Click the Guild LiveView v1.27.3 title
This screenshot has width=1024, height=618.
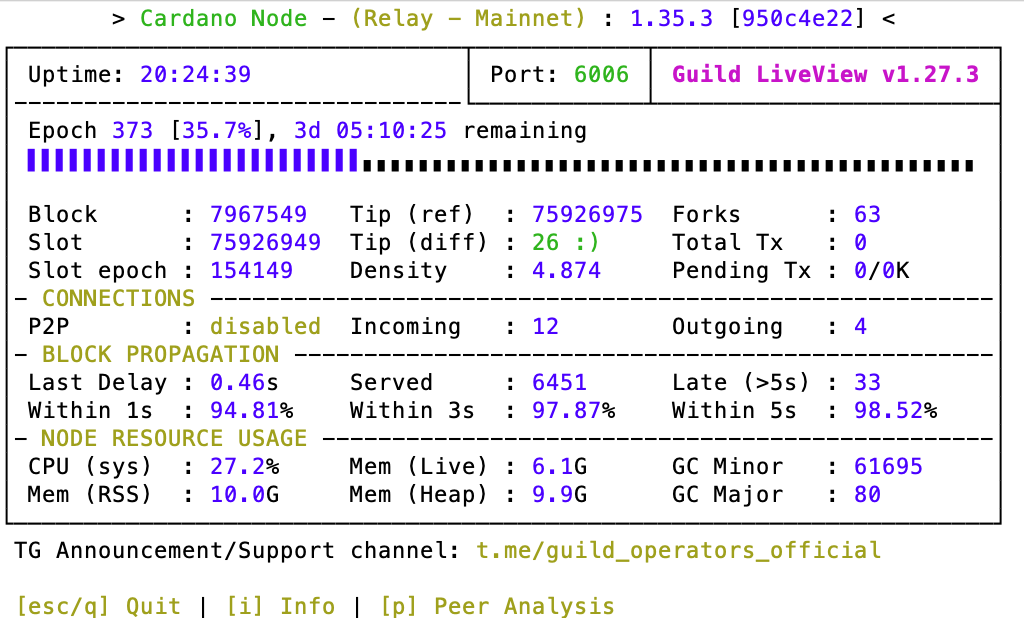pyautogui.click(x=825, y=74)
